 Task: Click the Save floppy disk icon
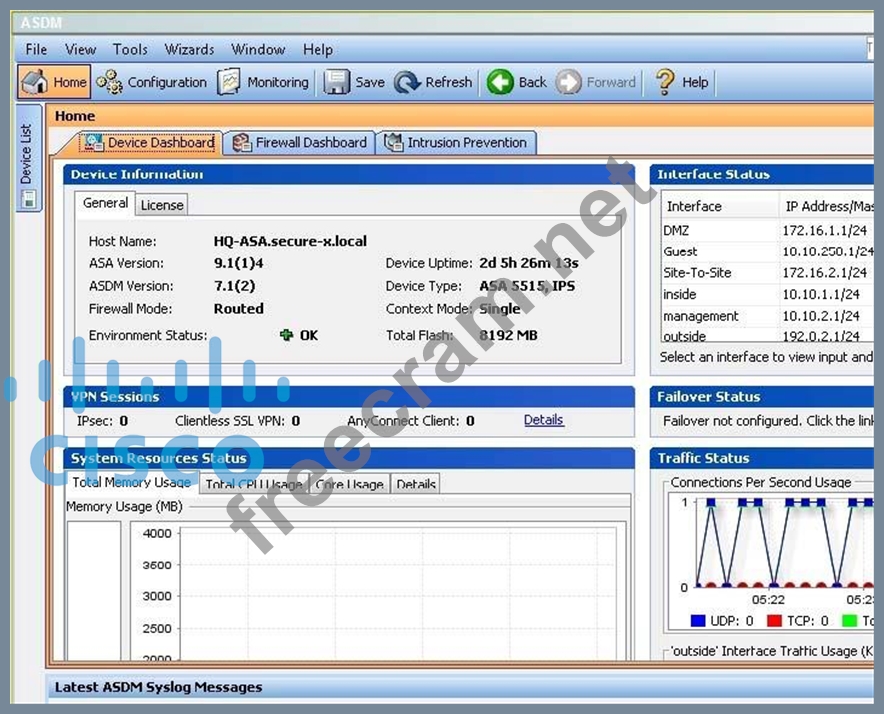pyautogui.click(x=337, y=82)
